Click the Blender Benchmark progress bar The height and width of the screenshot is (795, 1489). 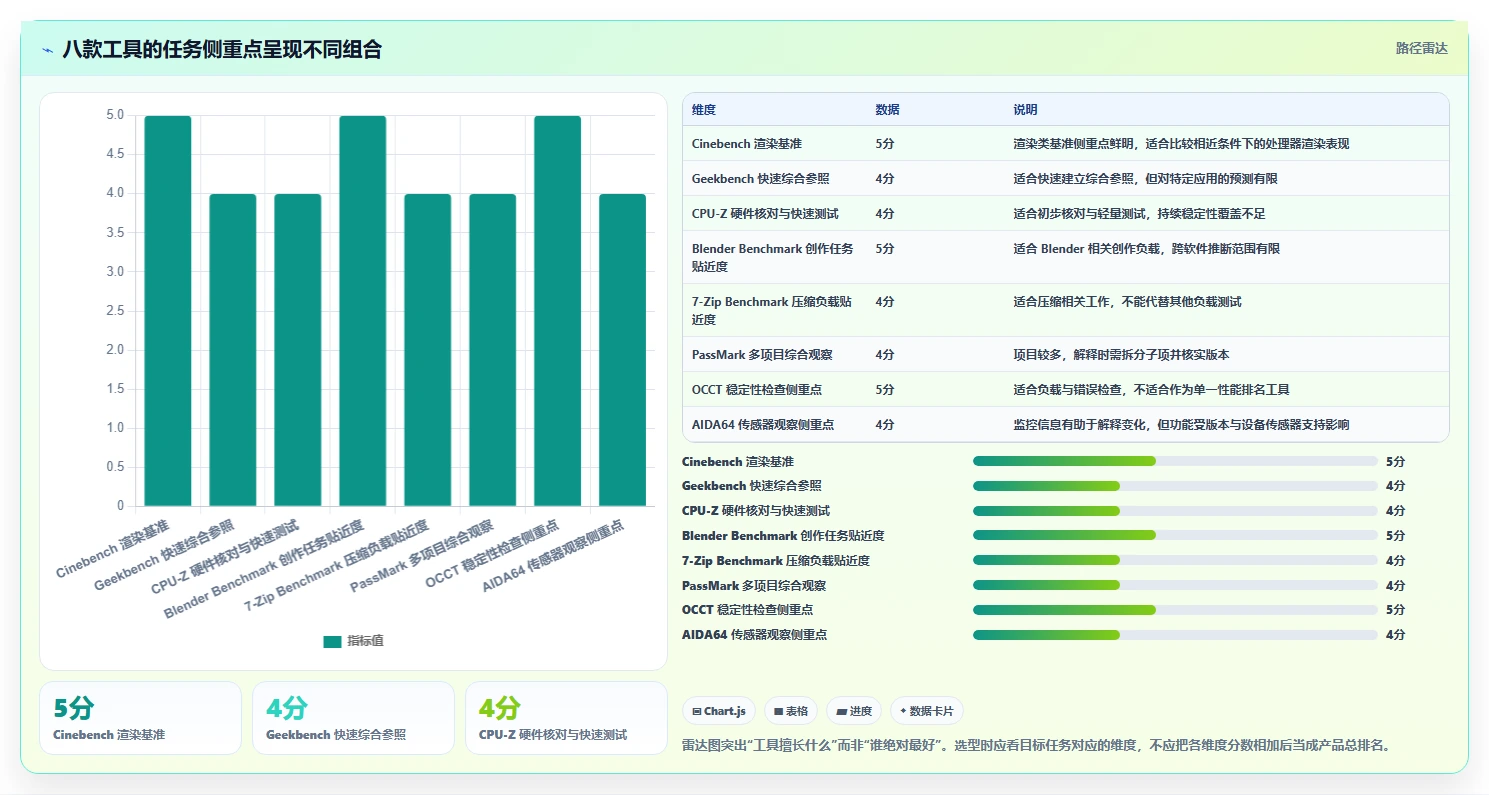(1175, 535)
